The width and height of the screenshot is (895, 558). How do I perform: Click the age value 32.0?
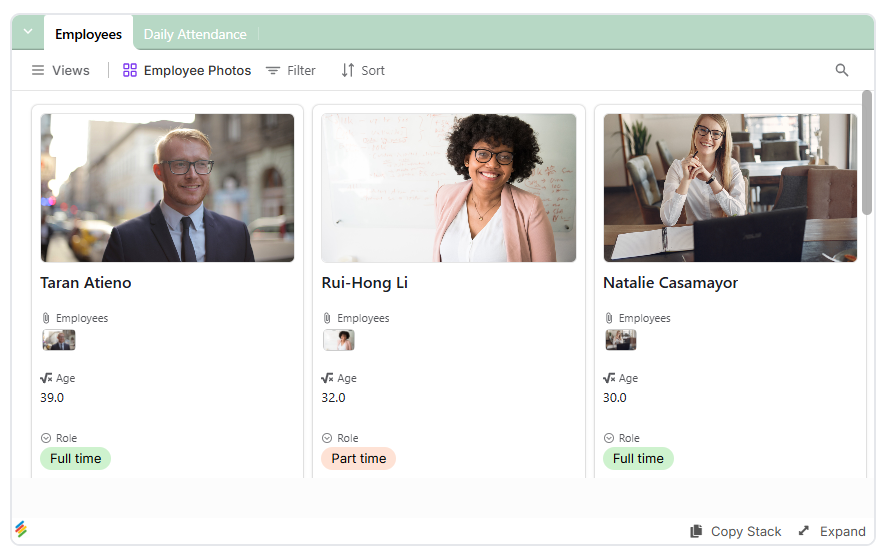[333, 398]
